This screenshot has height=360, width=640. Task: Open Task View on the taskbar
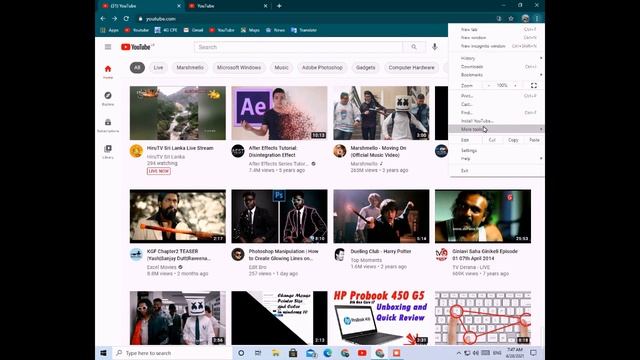pyautogui.click(x=258, y=353)
